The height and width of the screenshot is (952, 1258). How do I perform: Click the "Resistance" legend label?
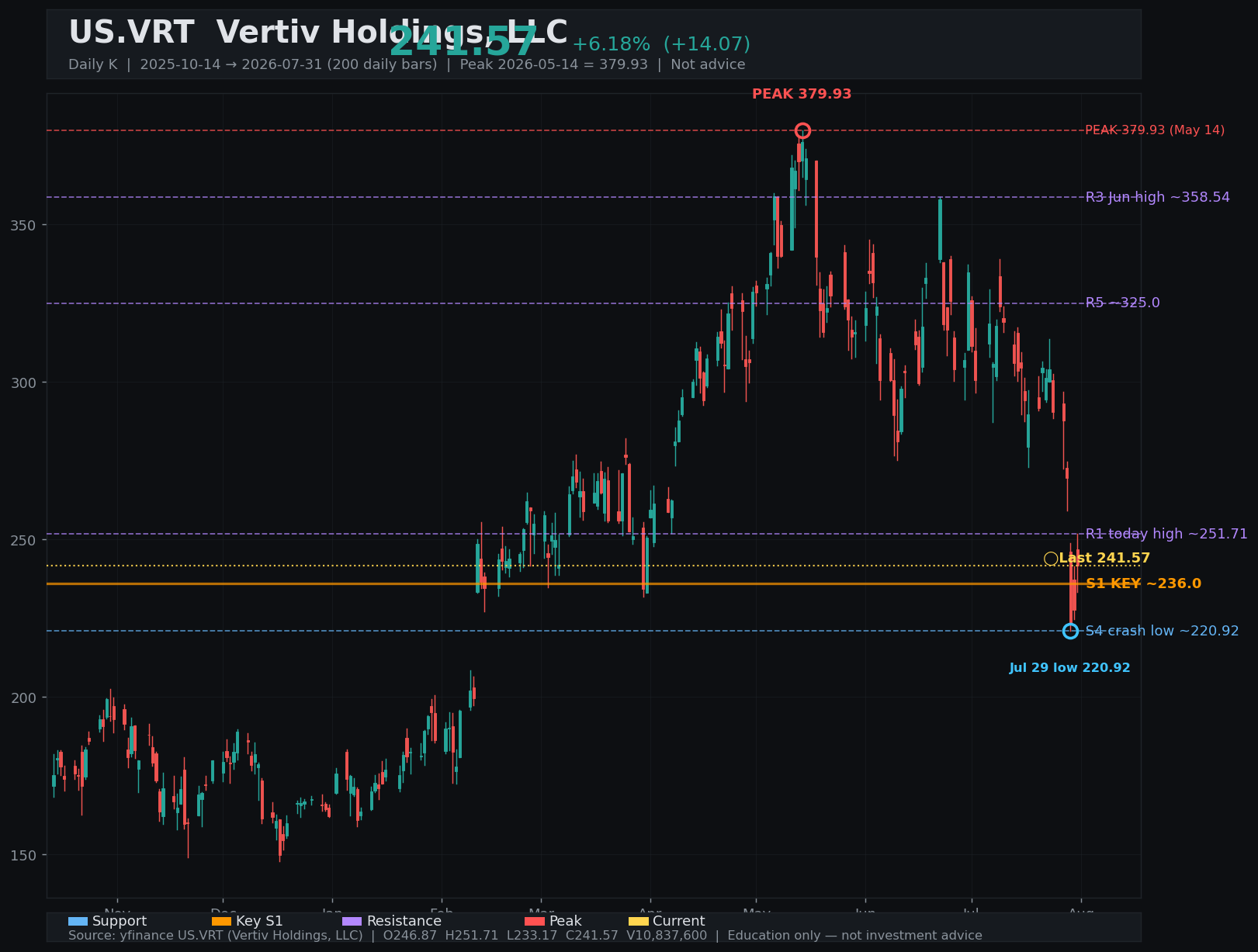click(404, 921)
